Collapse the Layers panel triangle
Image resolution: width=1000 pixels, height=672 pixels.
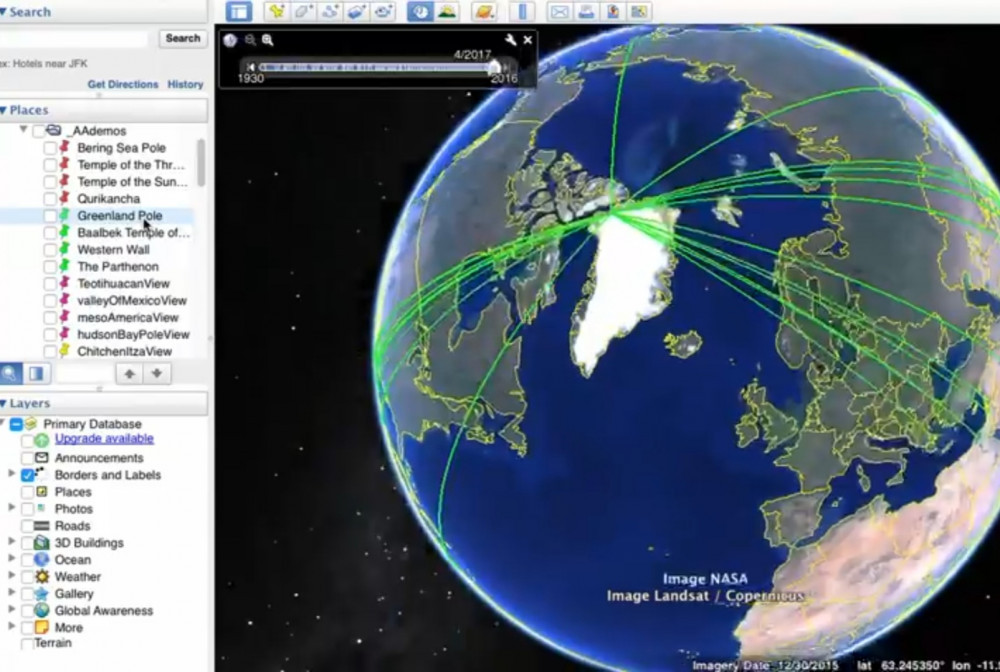pos(3,403)
